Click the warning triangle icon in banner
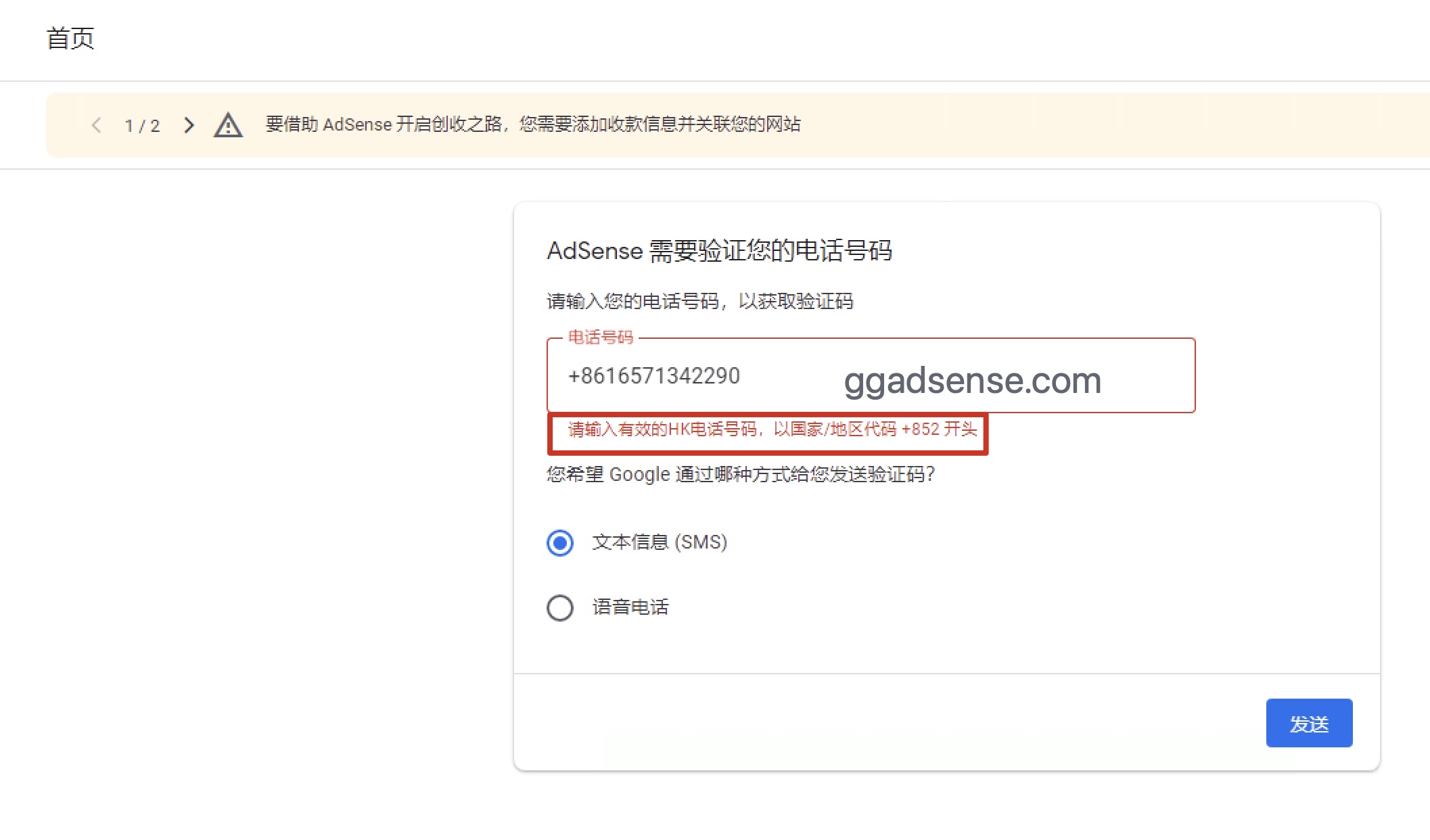Screen dimensions: 1430x840 click(x=228, y=125)
